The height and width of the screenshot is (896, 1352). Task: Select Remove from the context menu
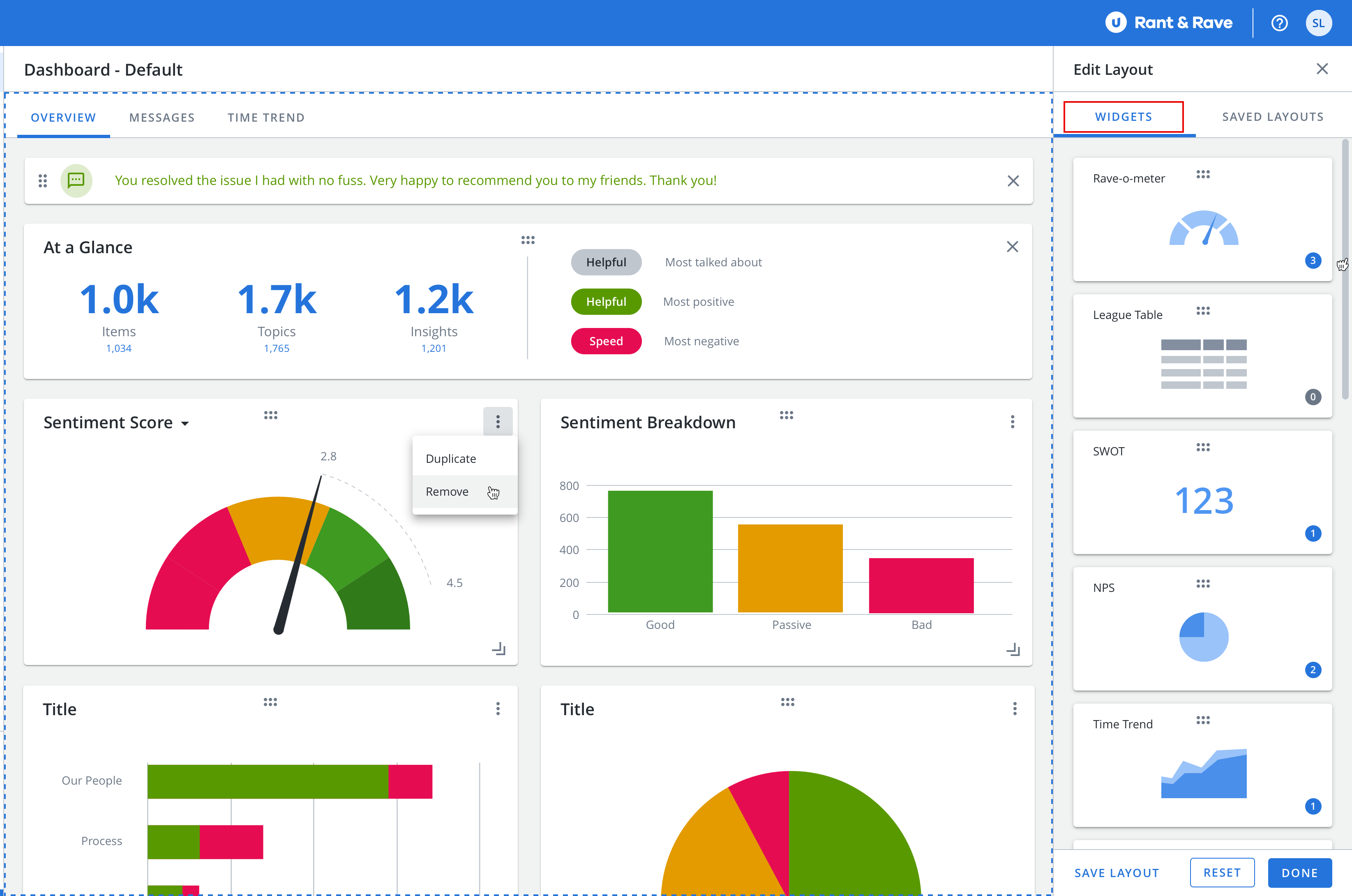click(447, 492)
